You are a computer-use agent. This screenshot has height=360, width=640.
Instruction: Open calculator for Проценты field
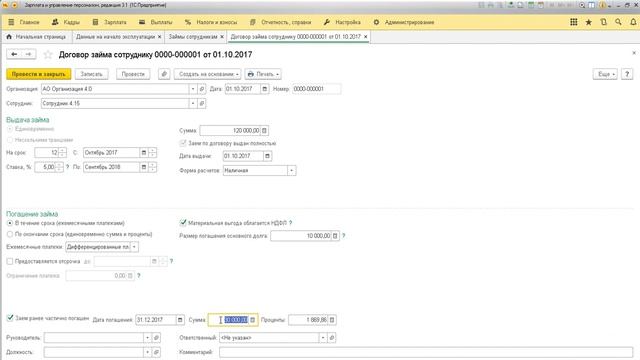pos(332,320)
